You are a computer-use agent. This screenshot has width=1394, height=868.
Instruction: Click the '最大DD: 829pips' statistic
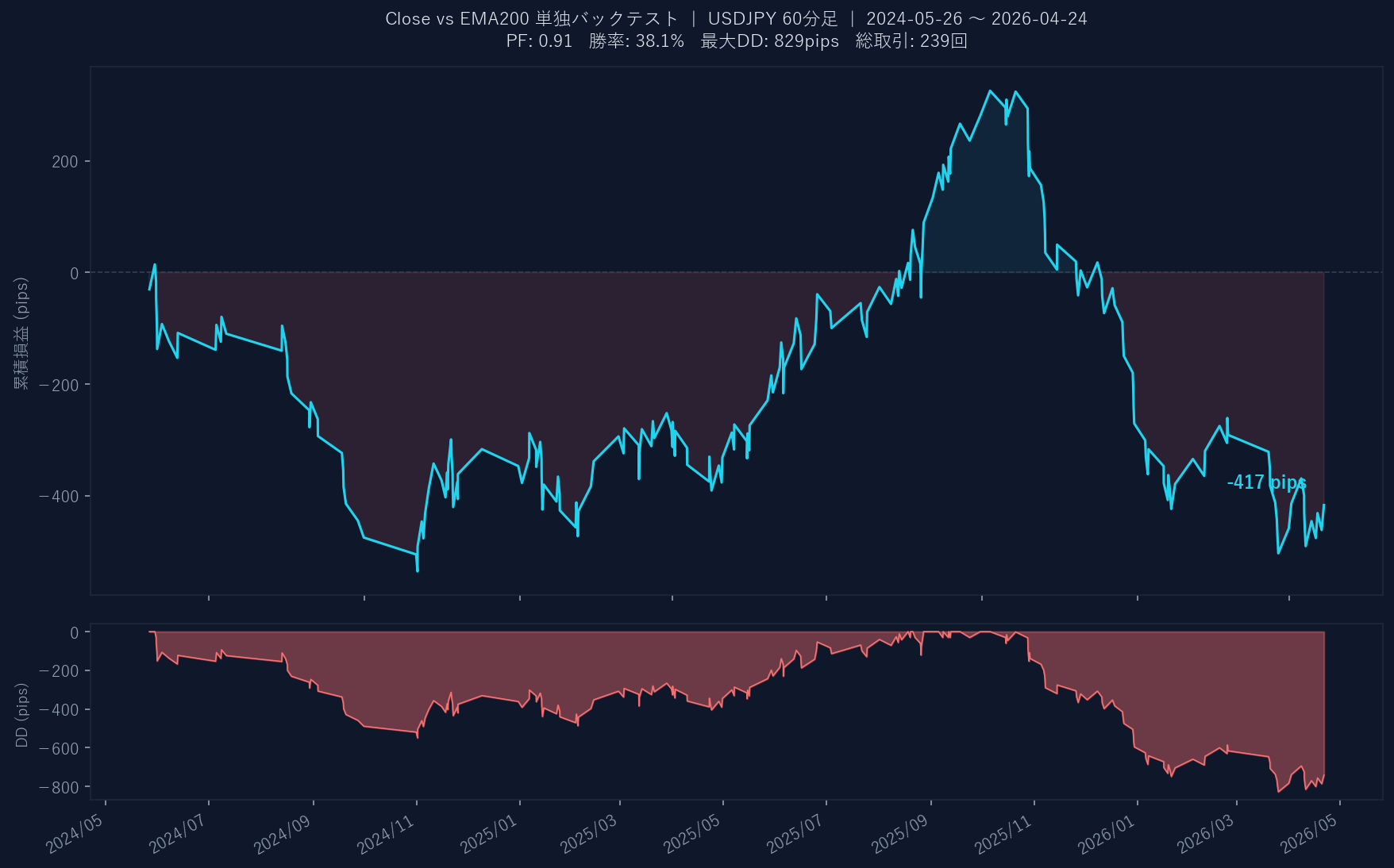769,41
